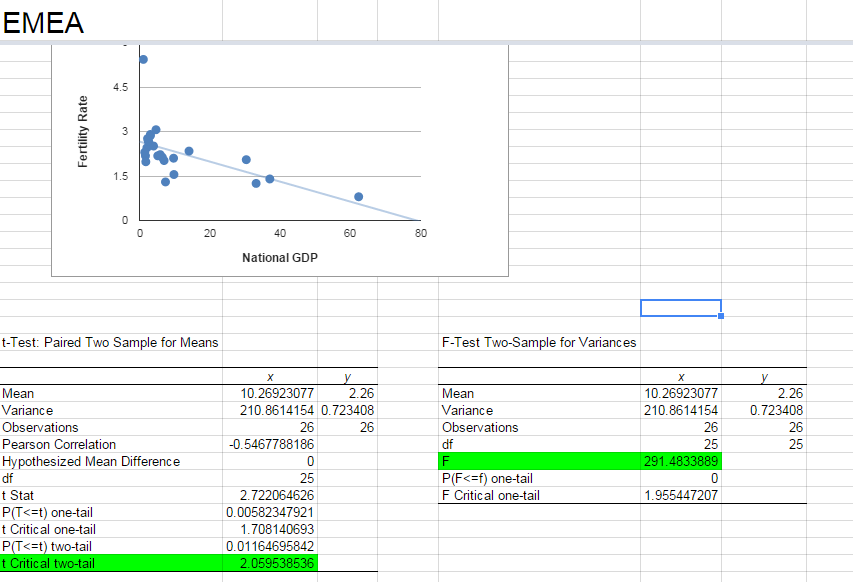Select the F-Test Two-Sample for Variances heading
This screenshot has height=582, width=853.
[x=539, y=342]
